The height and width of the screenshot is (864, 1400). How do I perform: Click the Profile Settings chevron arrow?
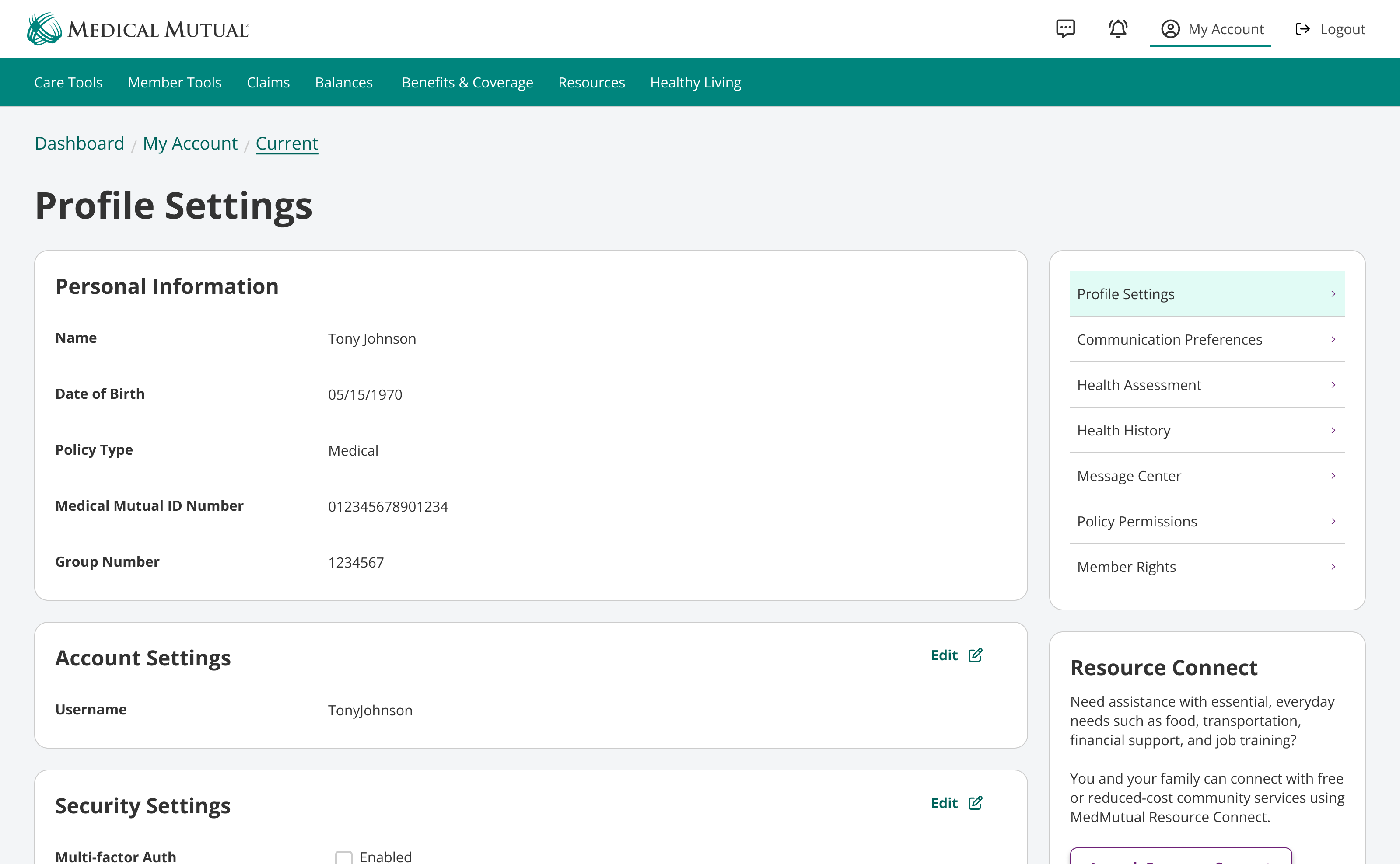1333,294
